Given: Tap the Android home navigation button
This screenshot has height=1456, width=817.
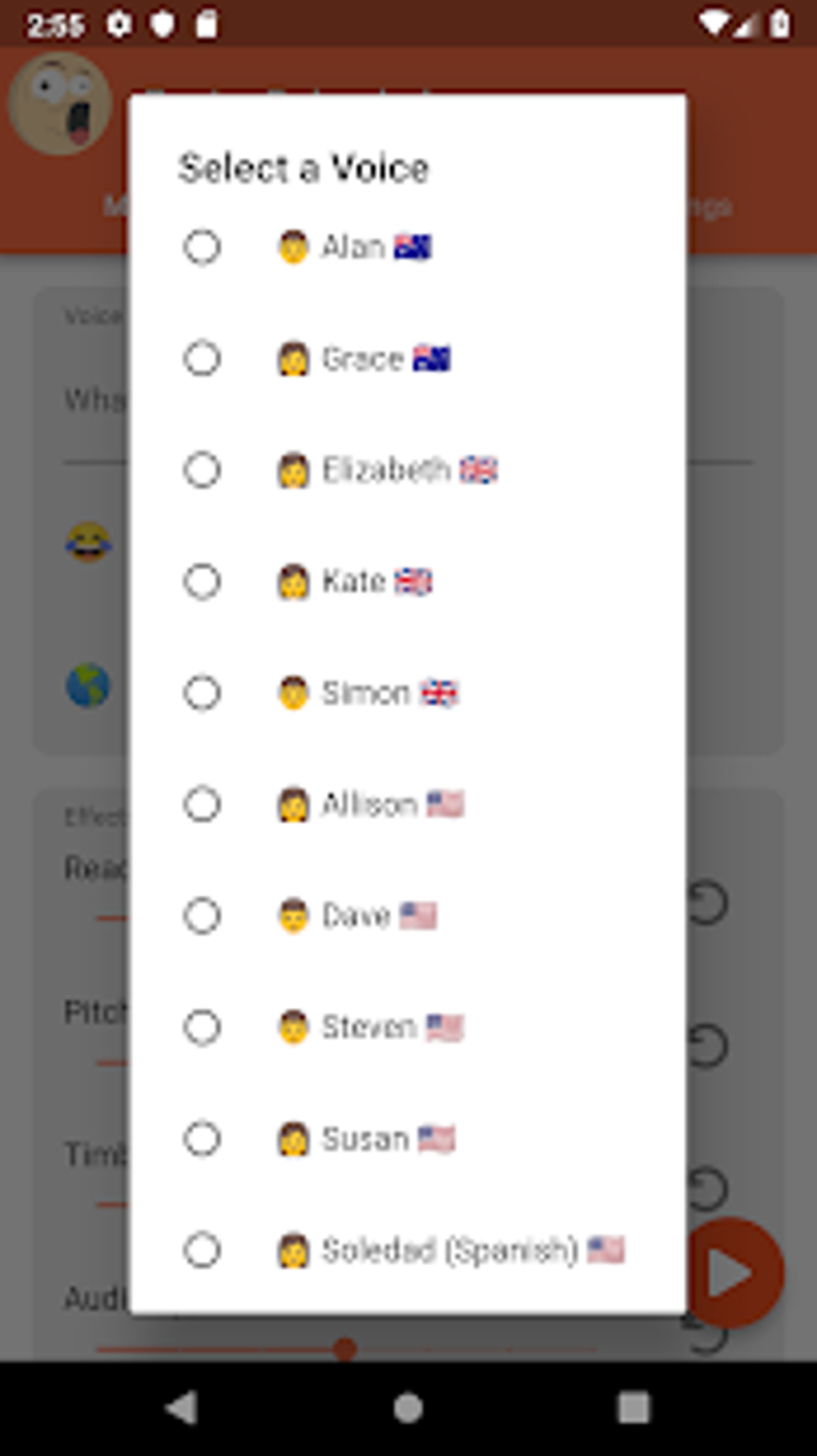Looking at the screenshot, I should [x=408, y=1408].
